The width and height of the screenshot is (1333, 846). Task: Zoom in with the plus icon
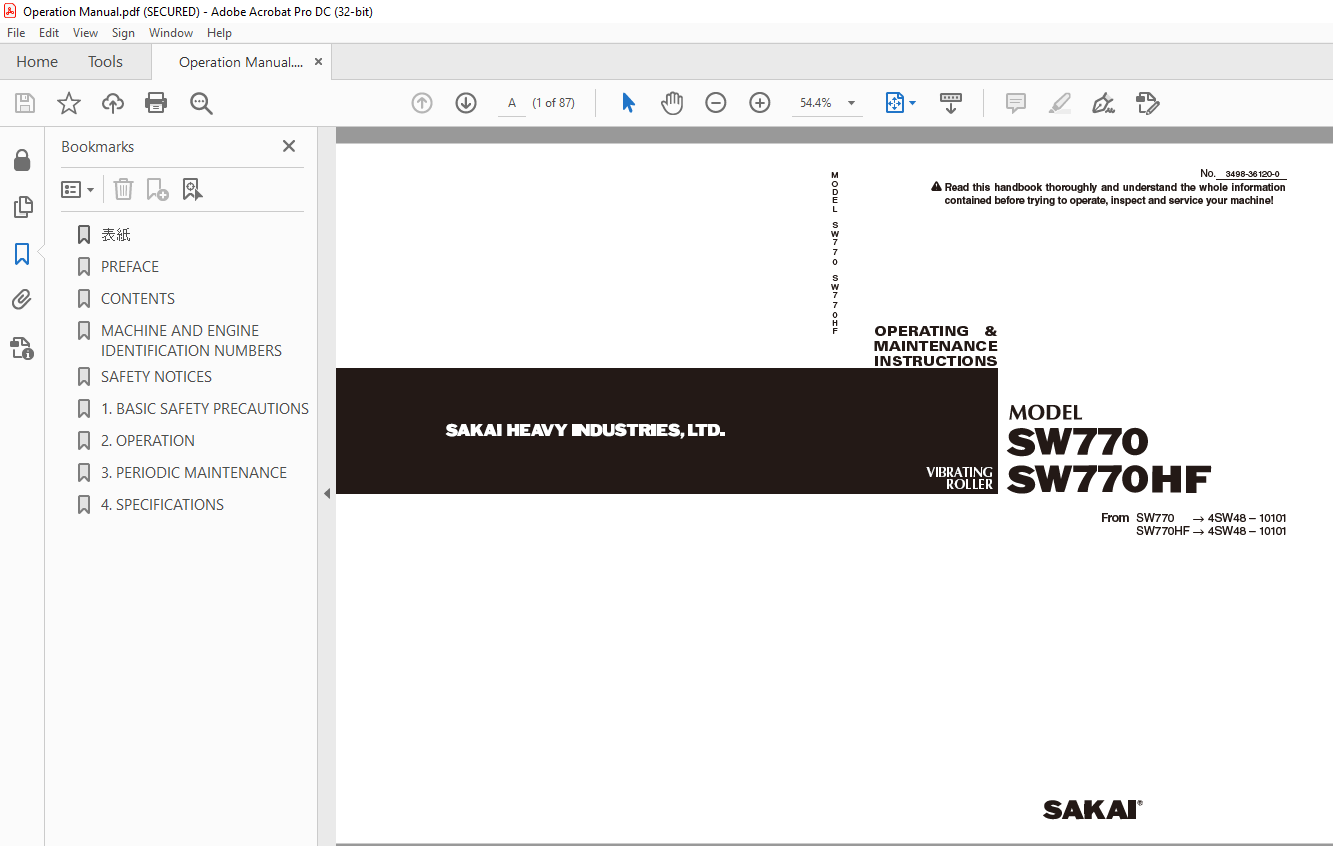click(760, 103)
